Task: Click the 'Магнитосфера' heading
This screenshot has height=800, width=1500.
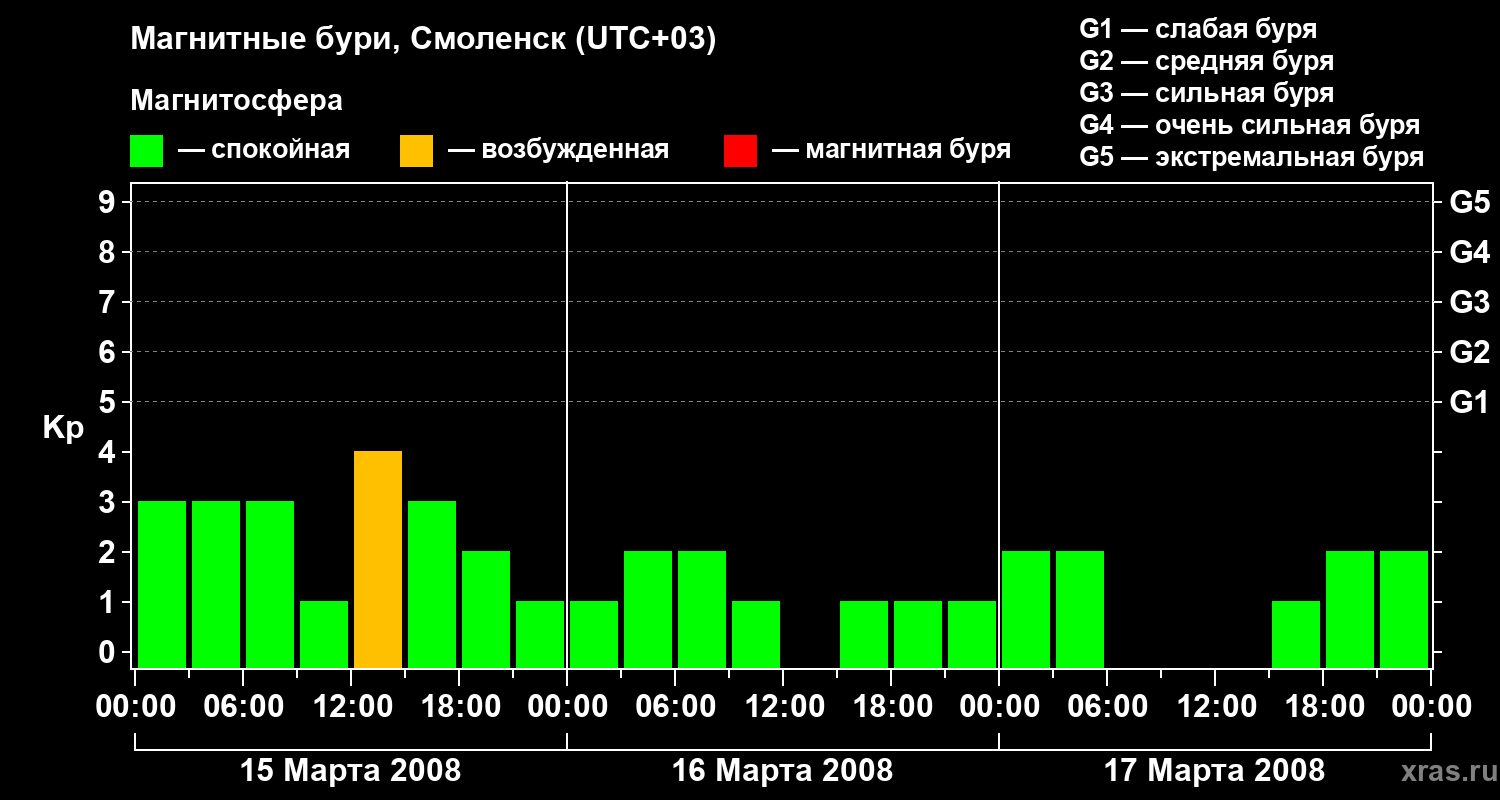Action: [x=236, y=101]
